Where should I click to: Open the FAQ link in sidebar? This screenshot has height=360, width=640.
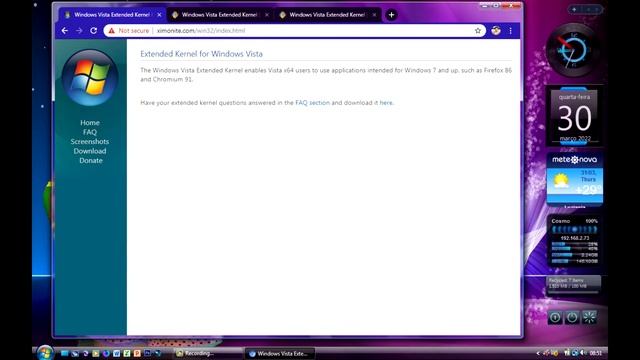[90, 132]
